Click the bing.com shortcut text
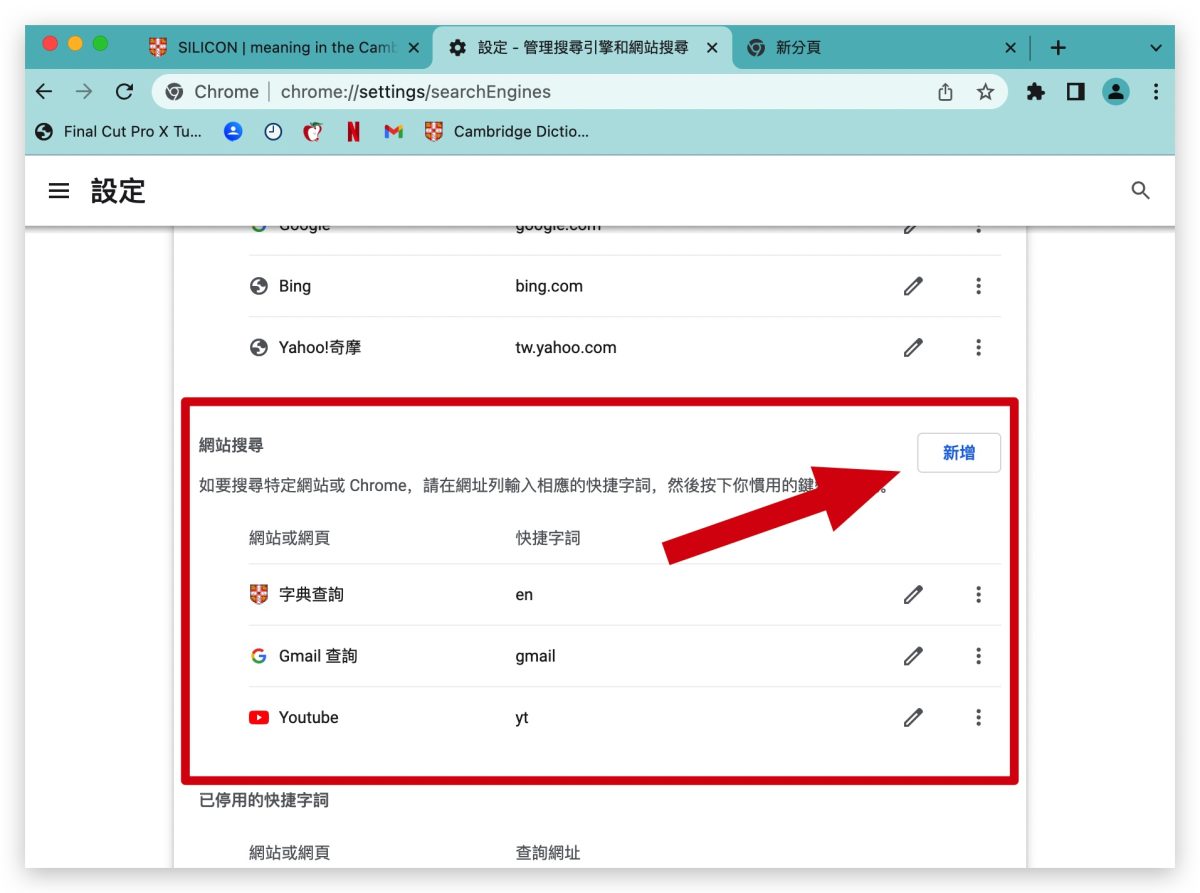Viewport: 1200px width, 893px height. (x=549, y=286)
